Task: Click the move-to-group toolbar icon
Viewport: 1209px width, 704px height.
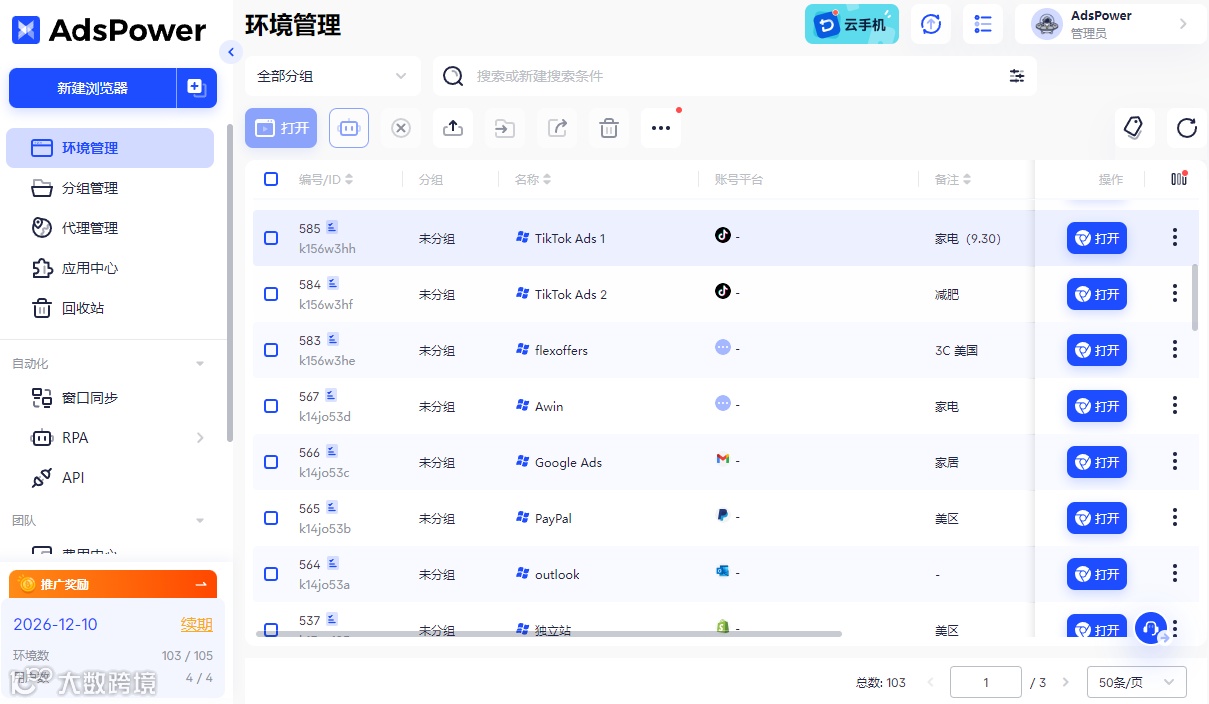Action: (505, 128)
